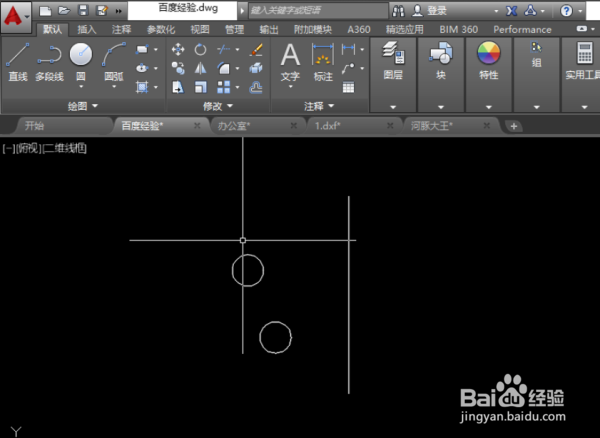Activate the Rotate tool icon
Screen dimensions: 600x438
click(200, 49)
